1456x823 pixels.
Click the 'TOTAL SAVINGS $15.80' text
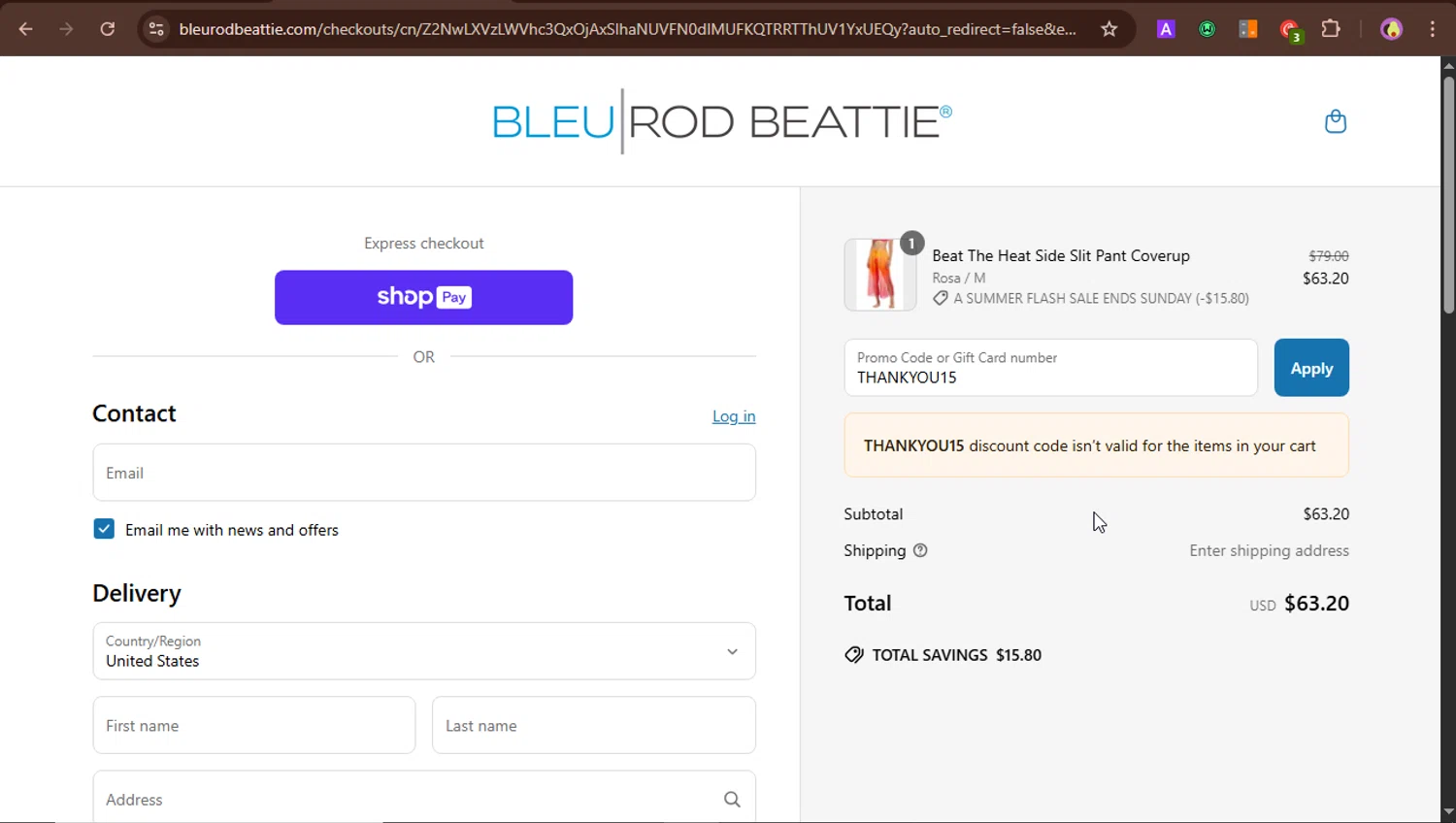point(956,655)
